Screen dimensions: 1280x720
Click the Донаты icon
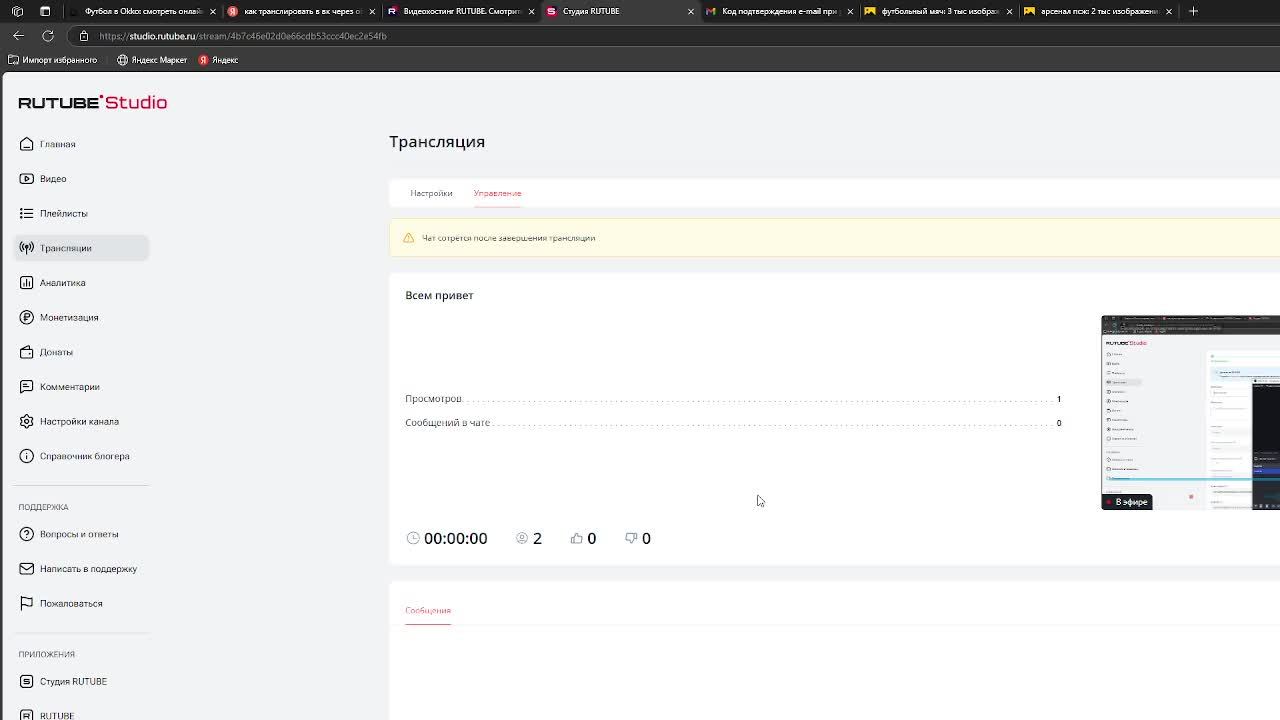click(x=27, y=352)
